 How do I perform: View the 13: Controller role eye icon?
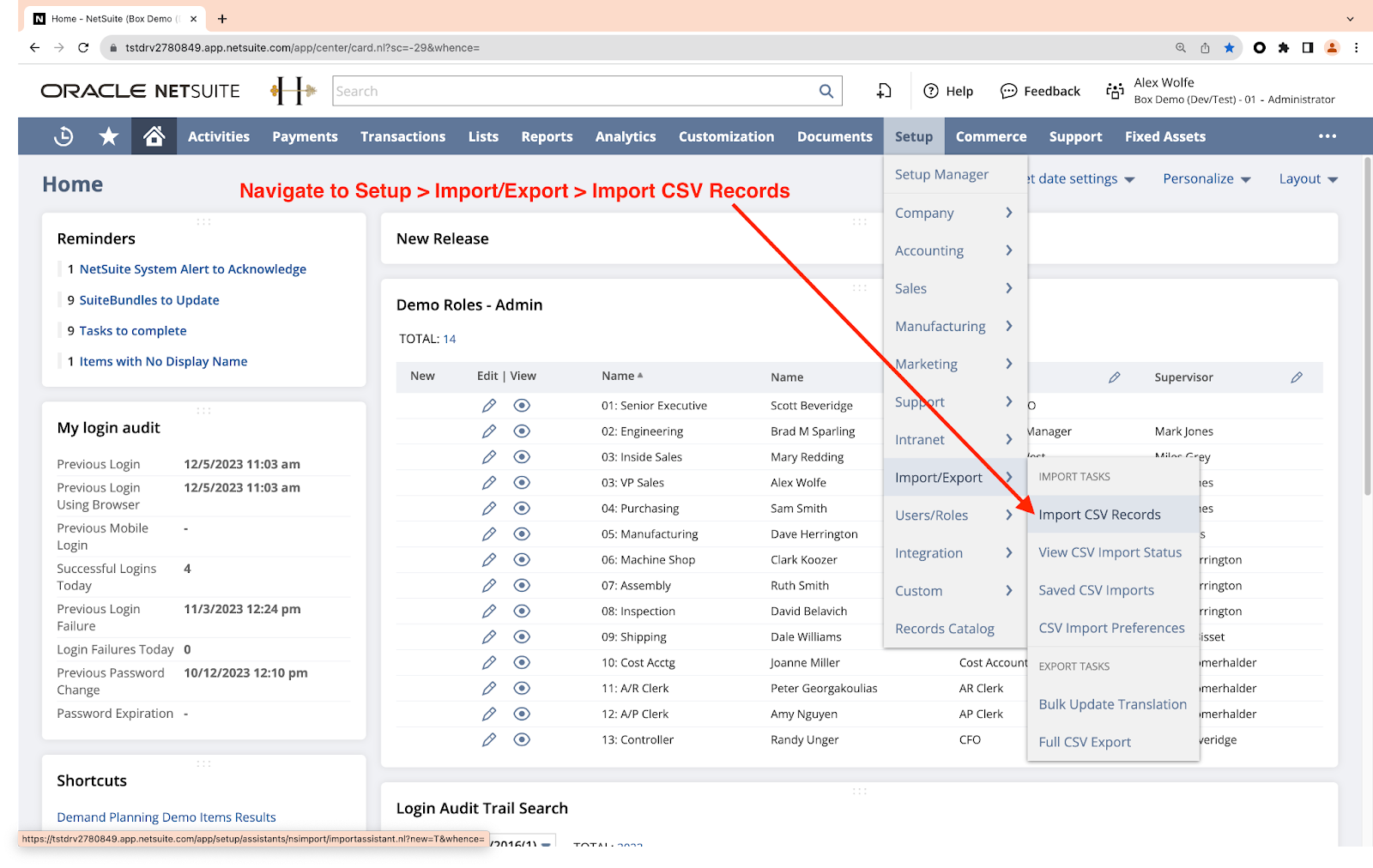click(x=522, y=739)
